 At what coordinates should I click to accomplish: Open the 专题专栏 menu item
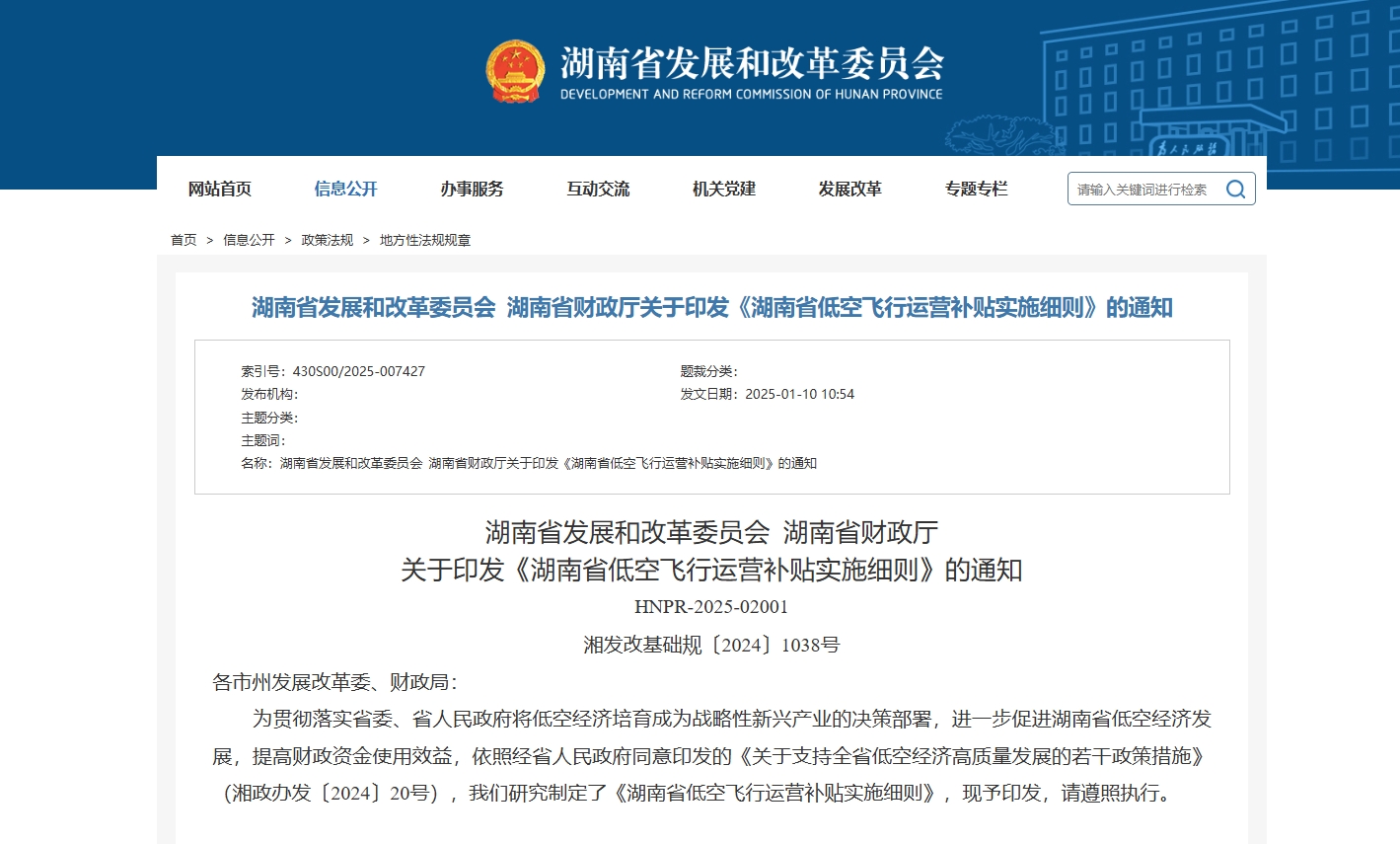[976, 190]
